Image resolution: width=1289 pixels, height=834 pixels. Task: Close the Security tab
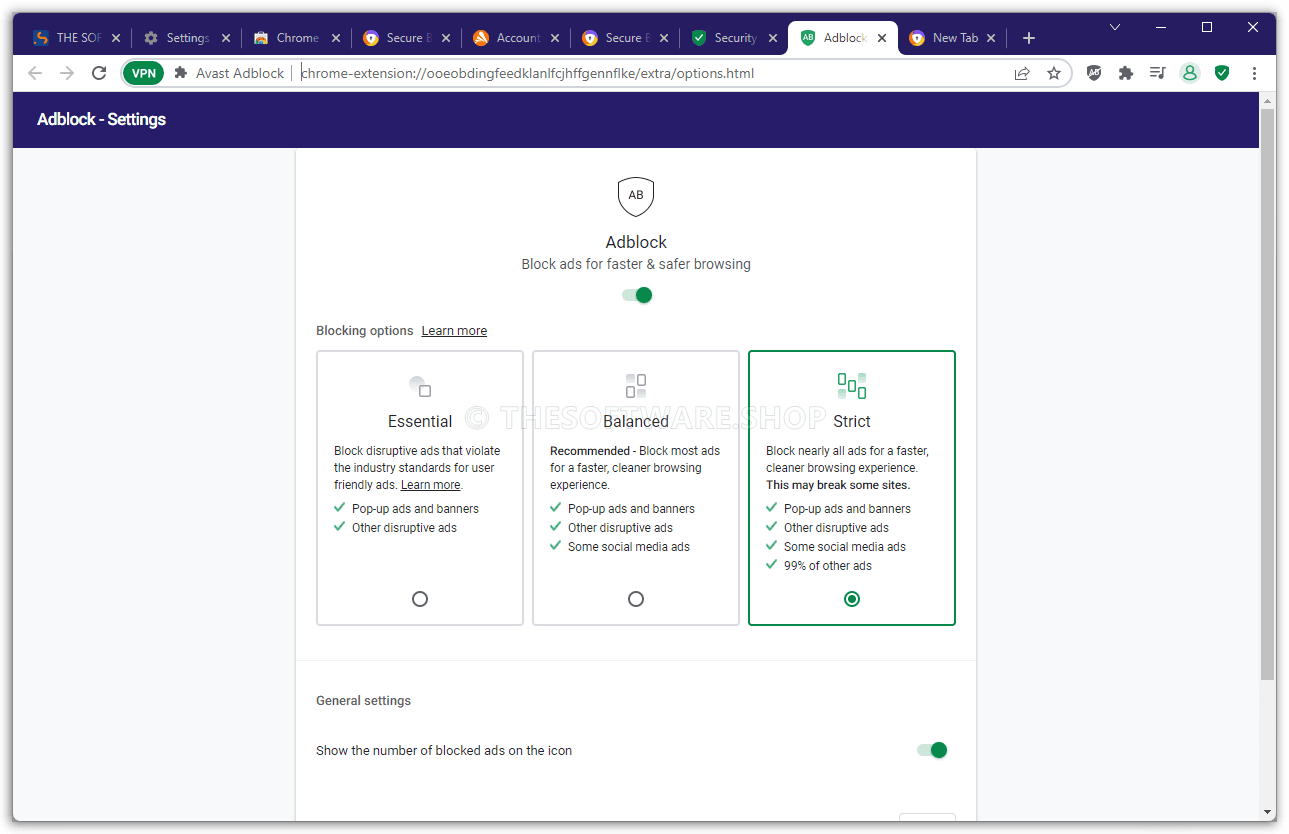(x=772, y=38)
